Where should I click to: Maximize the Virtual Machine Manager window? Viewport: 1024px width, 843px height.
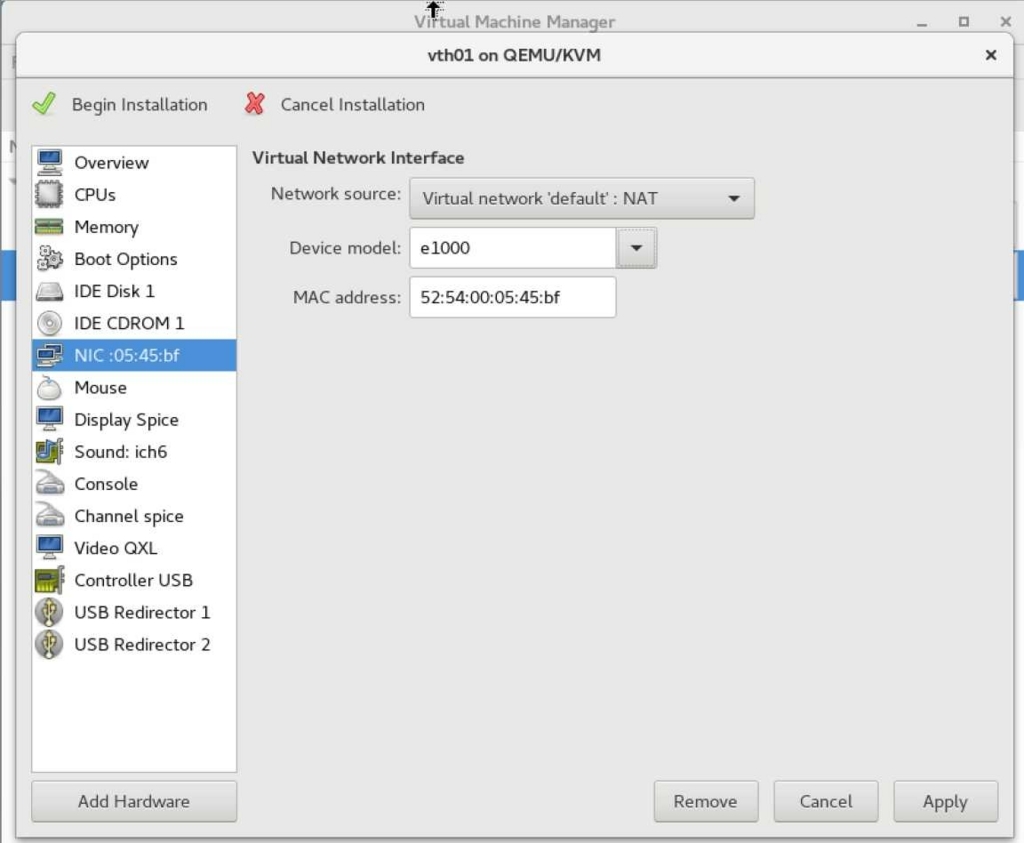(963, 22)
